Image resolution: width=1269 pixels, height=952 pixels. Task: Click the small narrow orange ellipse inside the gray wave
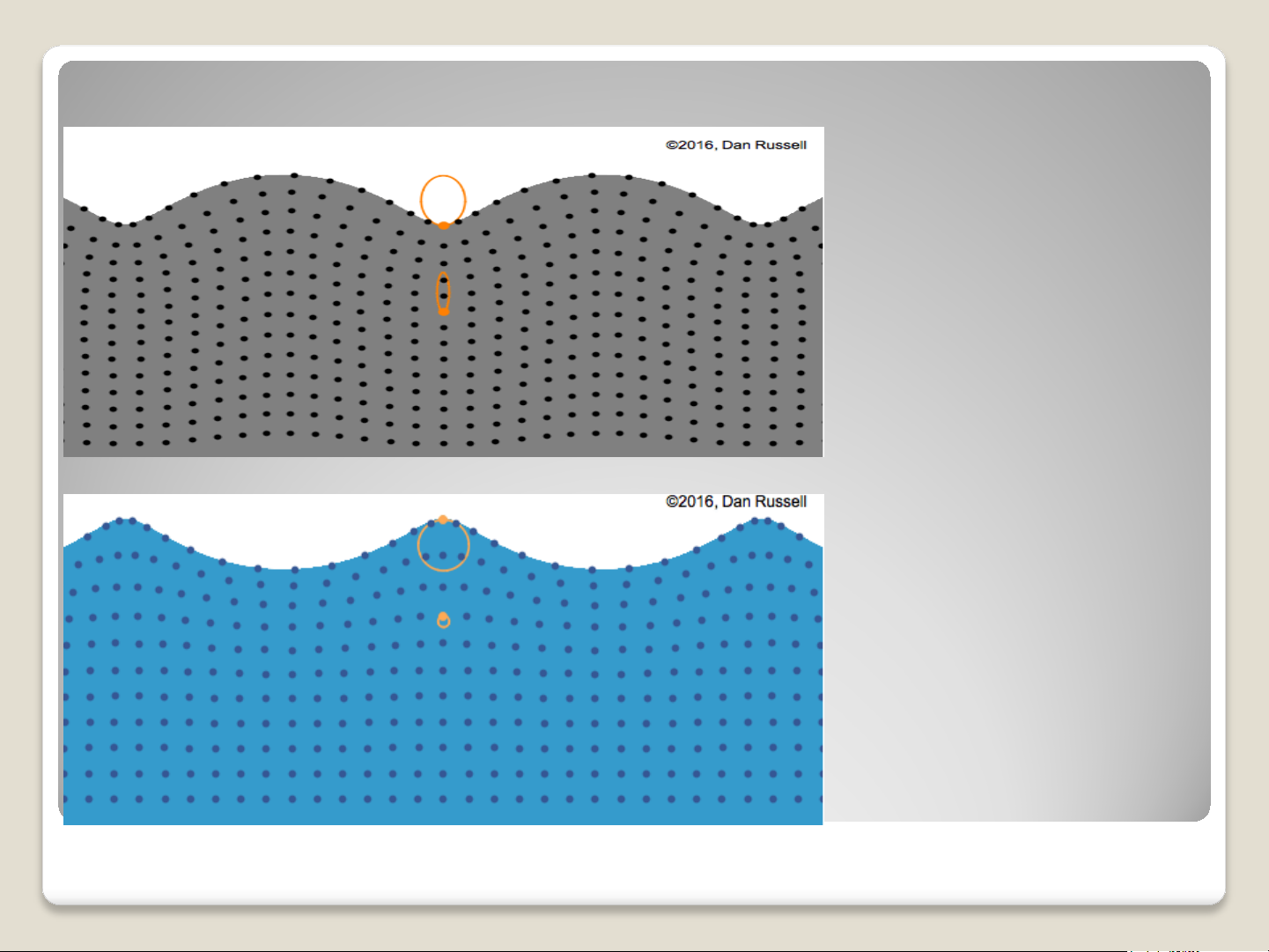pyautogui.click(x=443, y=293)
